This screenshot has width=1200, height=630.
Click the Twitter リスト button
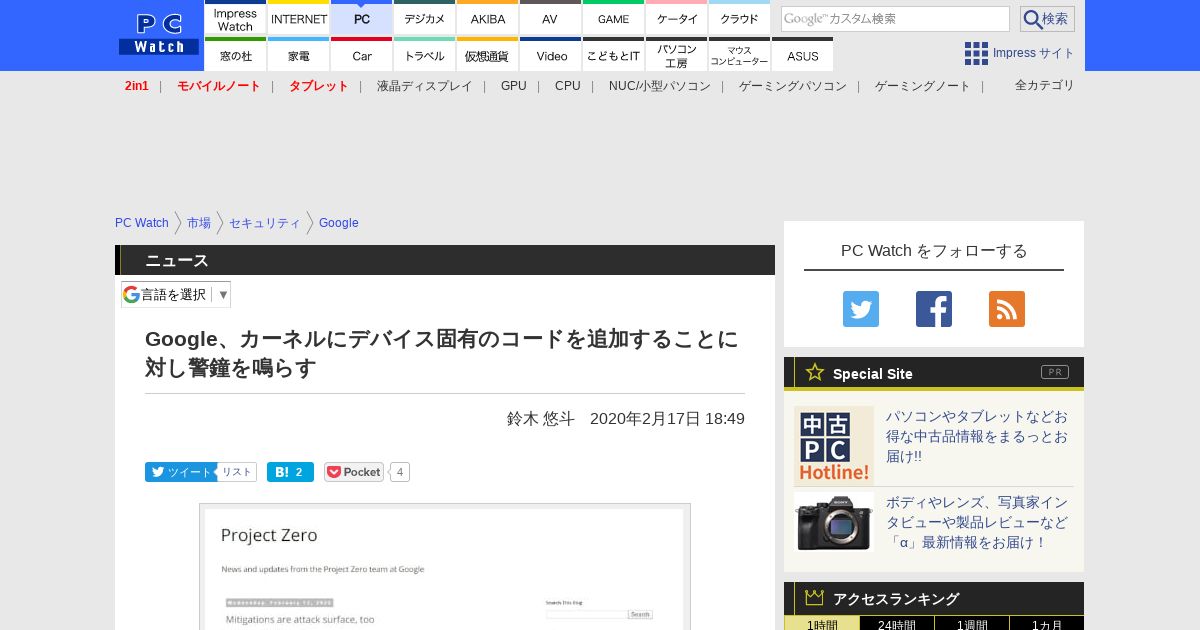coord(237,472)
